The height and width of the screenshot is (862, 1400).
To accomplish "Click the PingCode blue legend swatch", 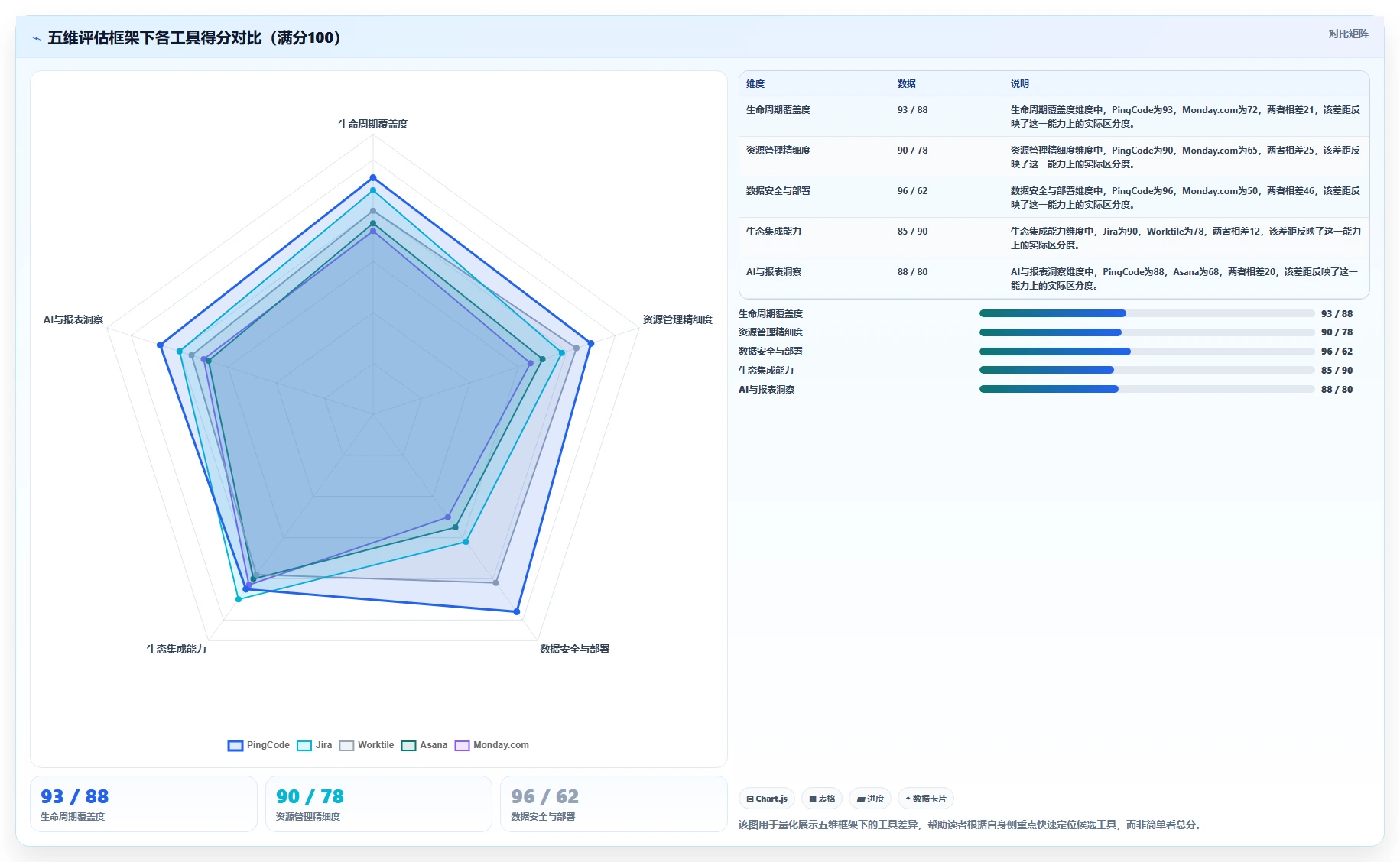I will pos(235,746).
